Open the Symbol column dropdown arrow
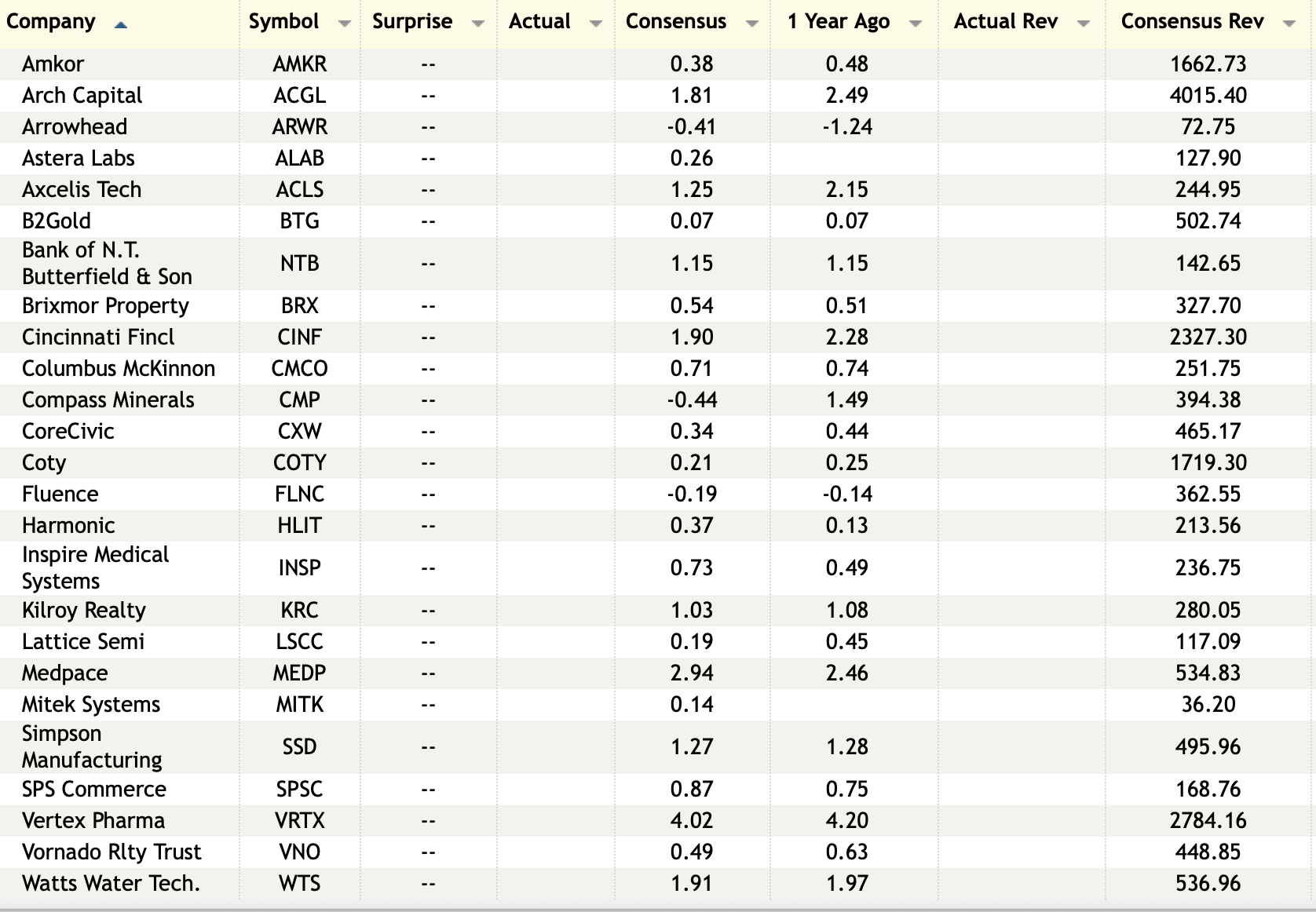The image size is (1316, 912). (x=344, y=24)
